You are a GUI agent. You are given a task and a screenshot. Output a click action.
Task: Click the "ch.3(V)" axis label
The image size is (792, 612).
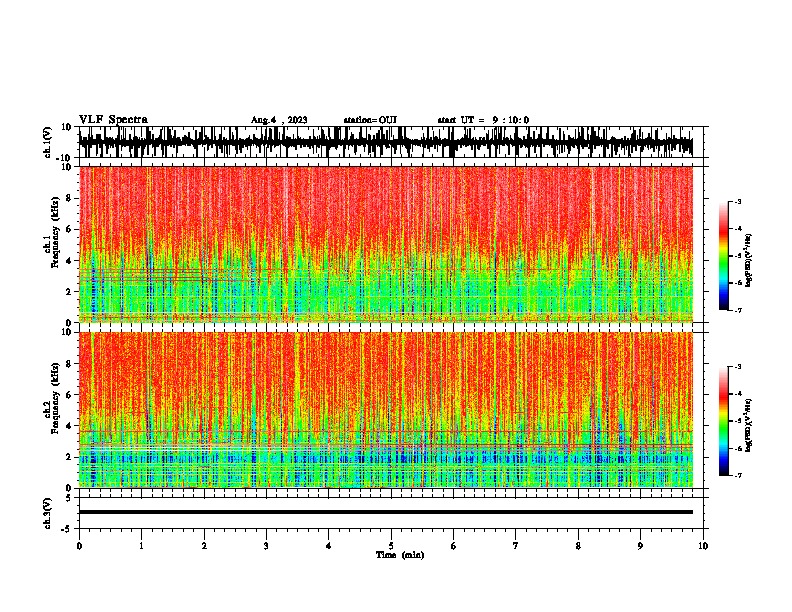point(48,514)
